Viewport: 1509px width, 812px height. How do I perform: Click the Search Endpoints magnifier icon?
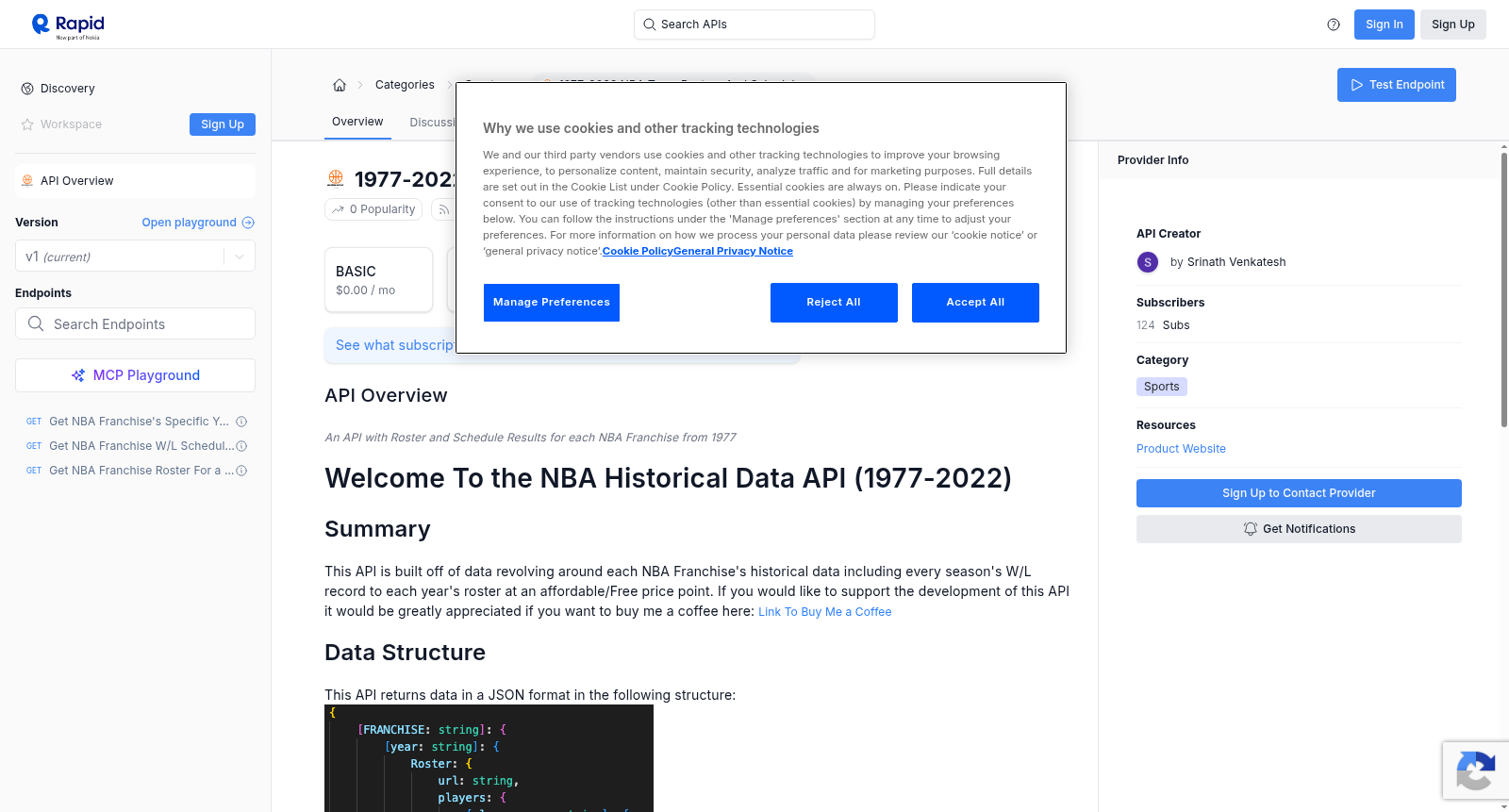pos(36,323)
